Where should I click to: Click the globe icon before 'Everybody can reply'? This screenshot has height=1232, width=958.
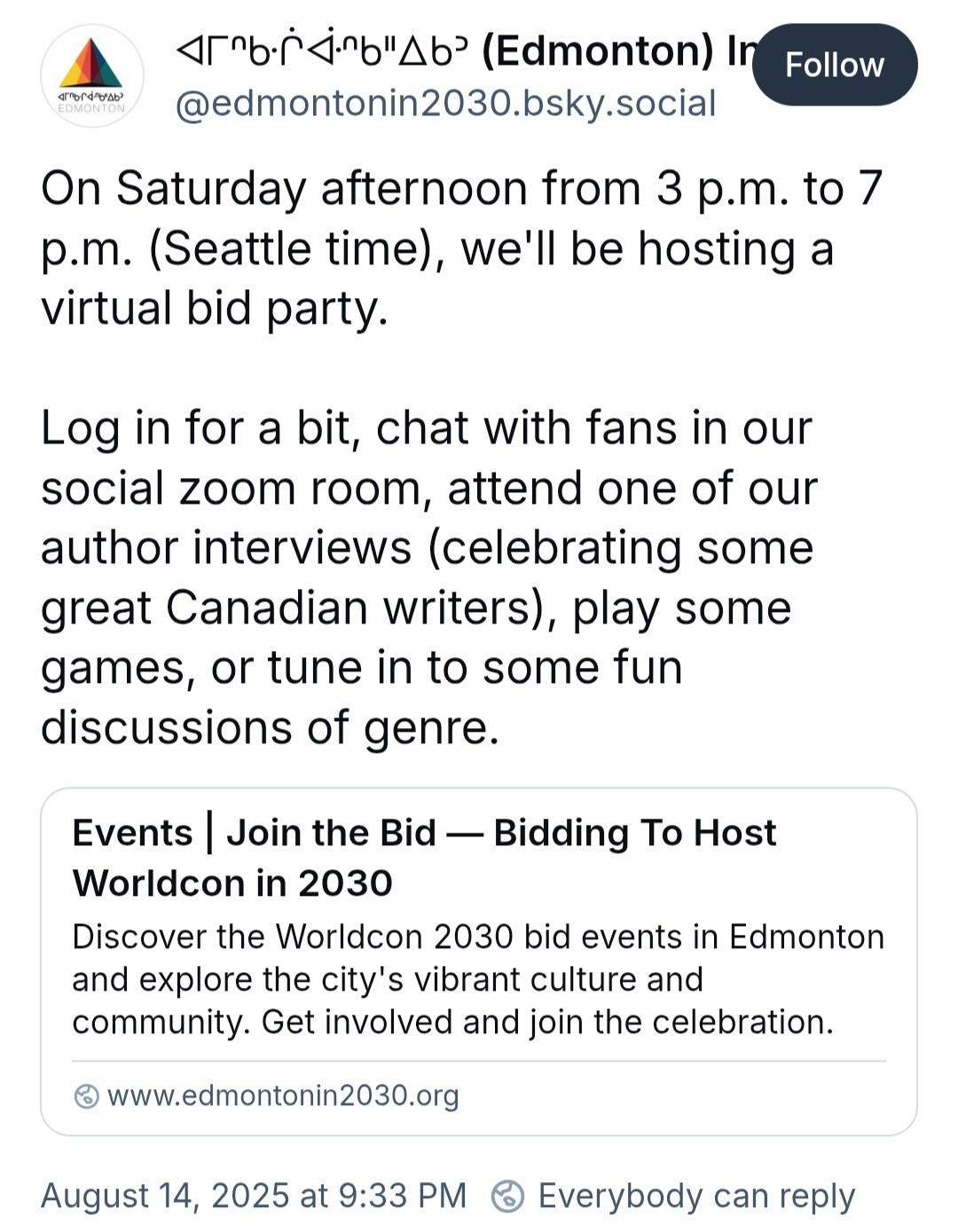click(507, 1196)
